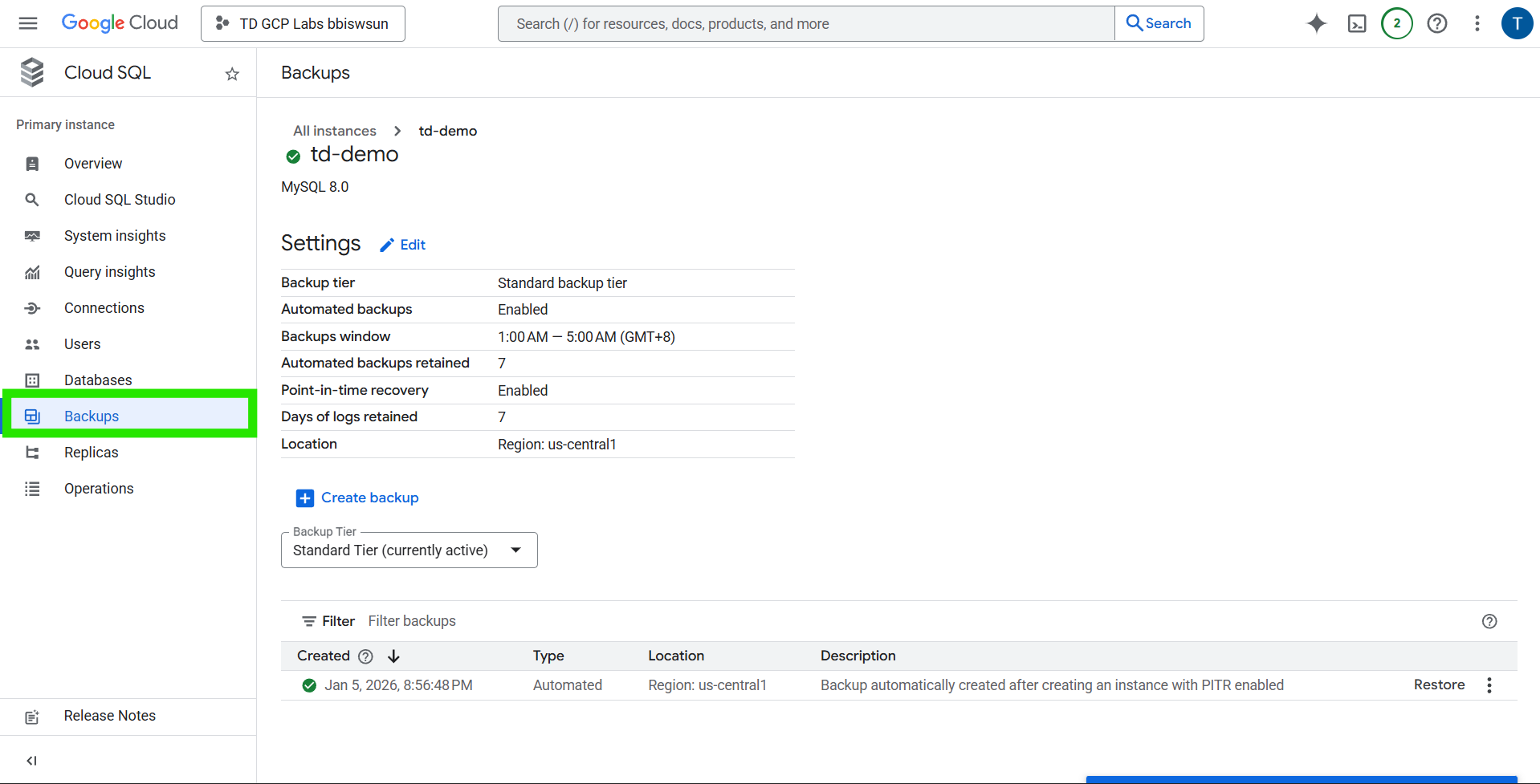Open the top bar three-dot settings menu
Screen dimensions: 1540x784
(x=1477, y=23)
